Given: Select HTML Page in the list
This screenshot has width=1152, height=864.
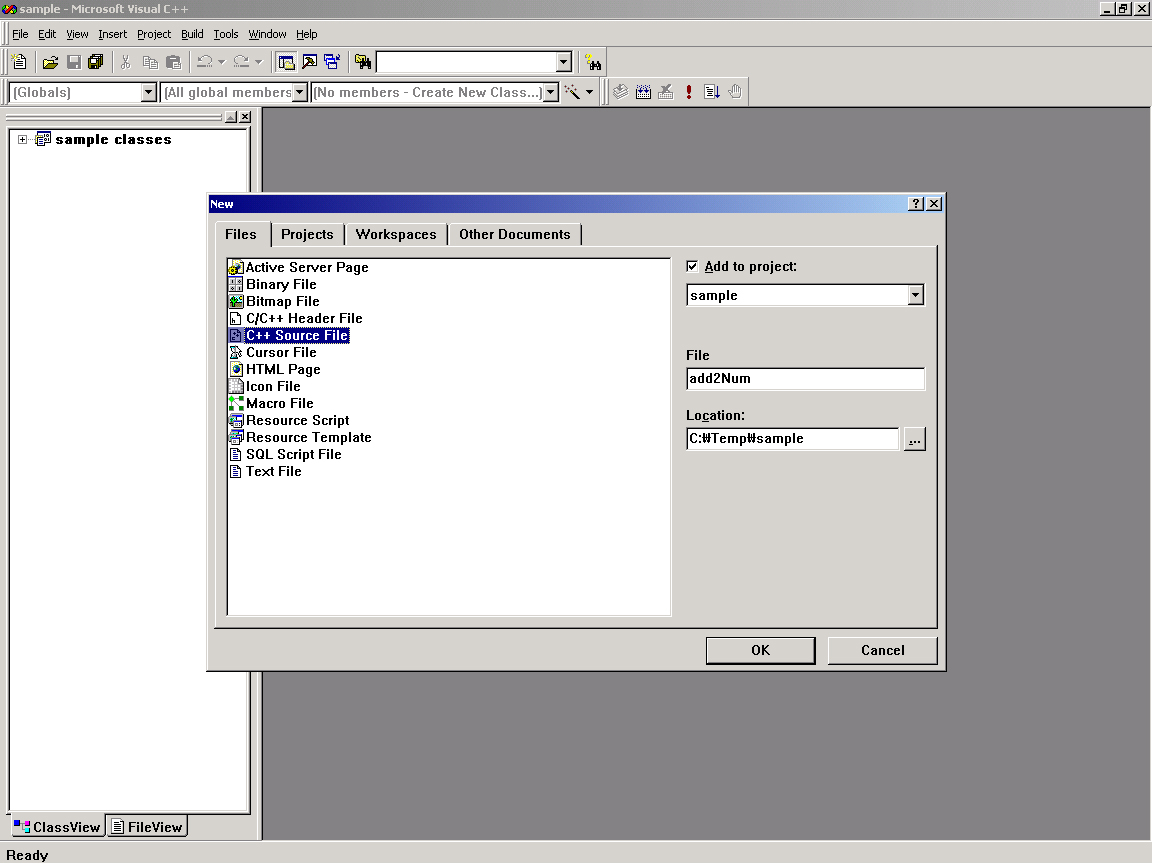Looking at the screenshot, I should pyautogui.click(x=275, y=370).
